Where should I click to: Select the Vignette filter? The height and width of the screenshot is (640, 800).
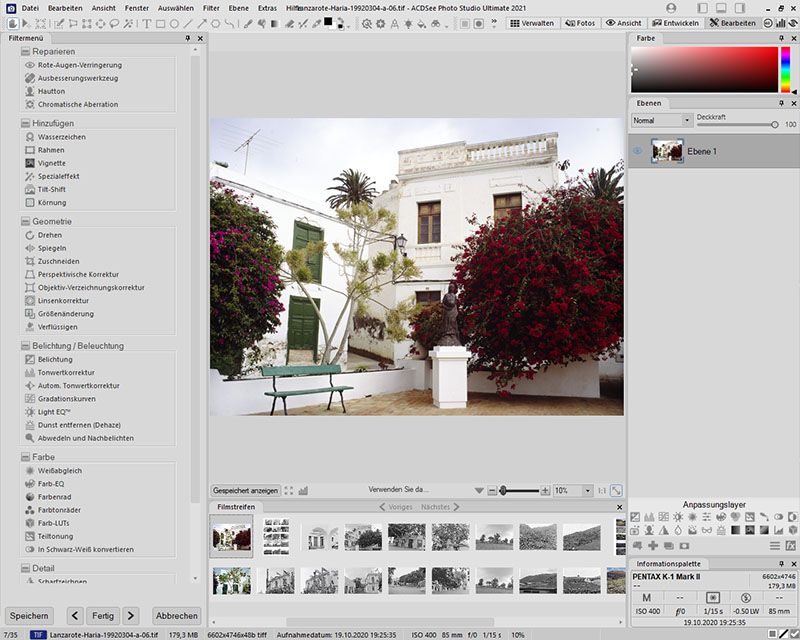[52, 163]
